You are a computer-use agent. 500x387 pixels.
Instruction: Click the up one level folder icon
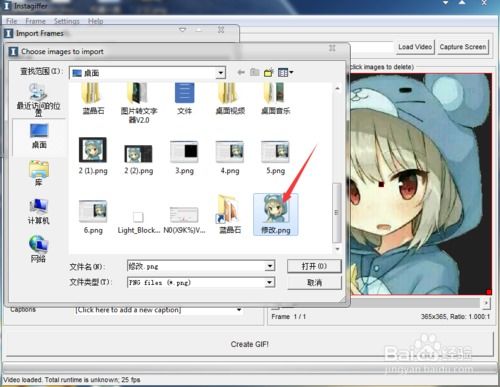click(x=255, y=72)
